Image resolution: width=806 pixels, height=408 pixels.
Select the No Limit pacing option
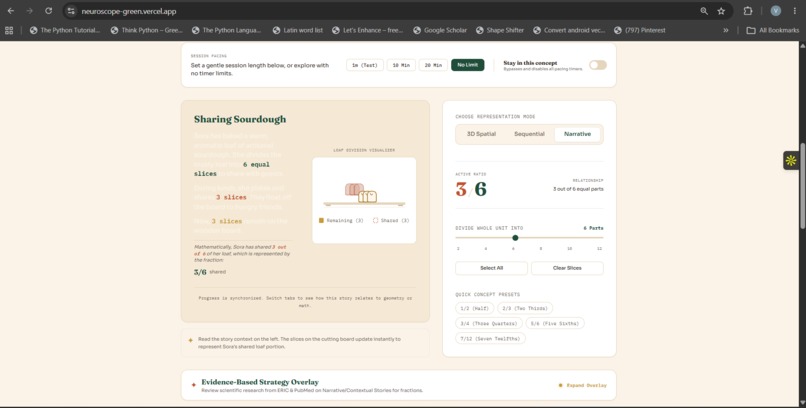467,65
